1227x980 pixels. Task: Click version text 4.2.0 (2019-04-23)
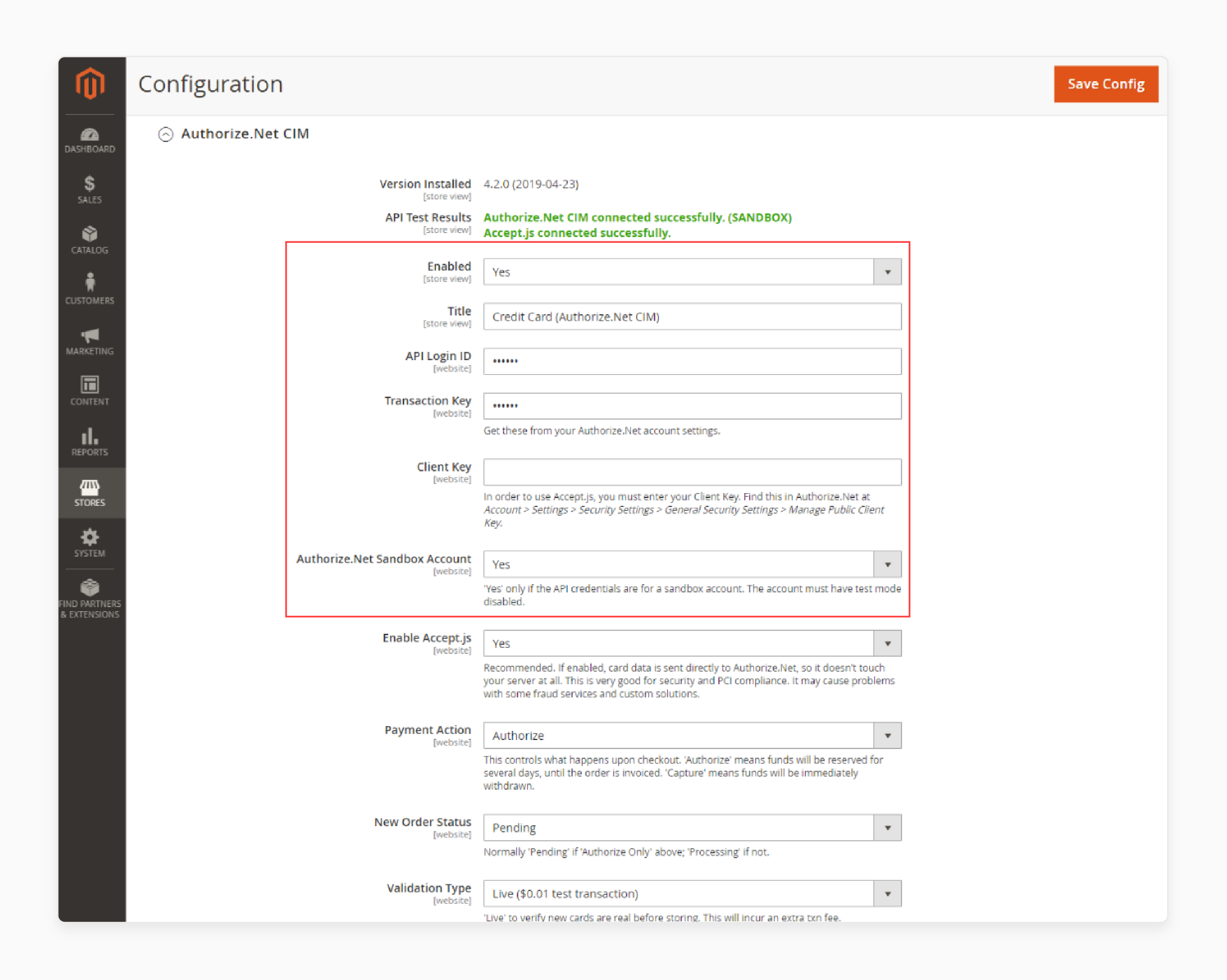[x=531, y=184]
